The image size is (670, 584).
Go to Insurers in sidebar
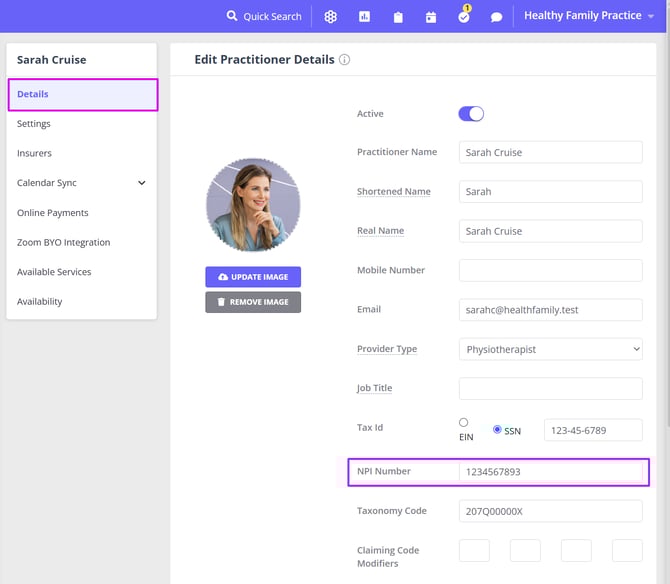34,153
